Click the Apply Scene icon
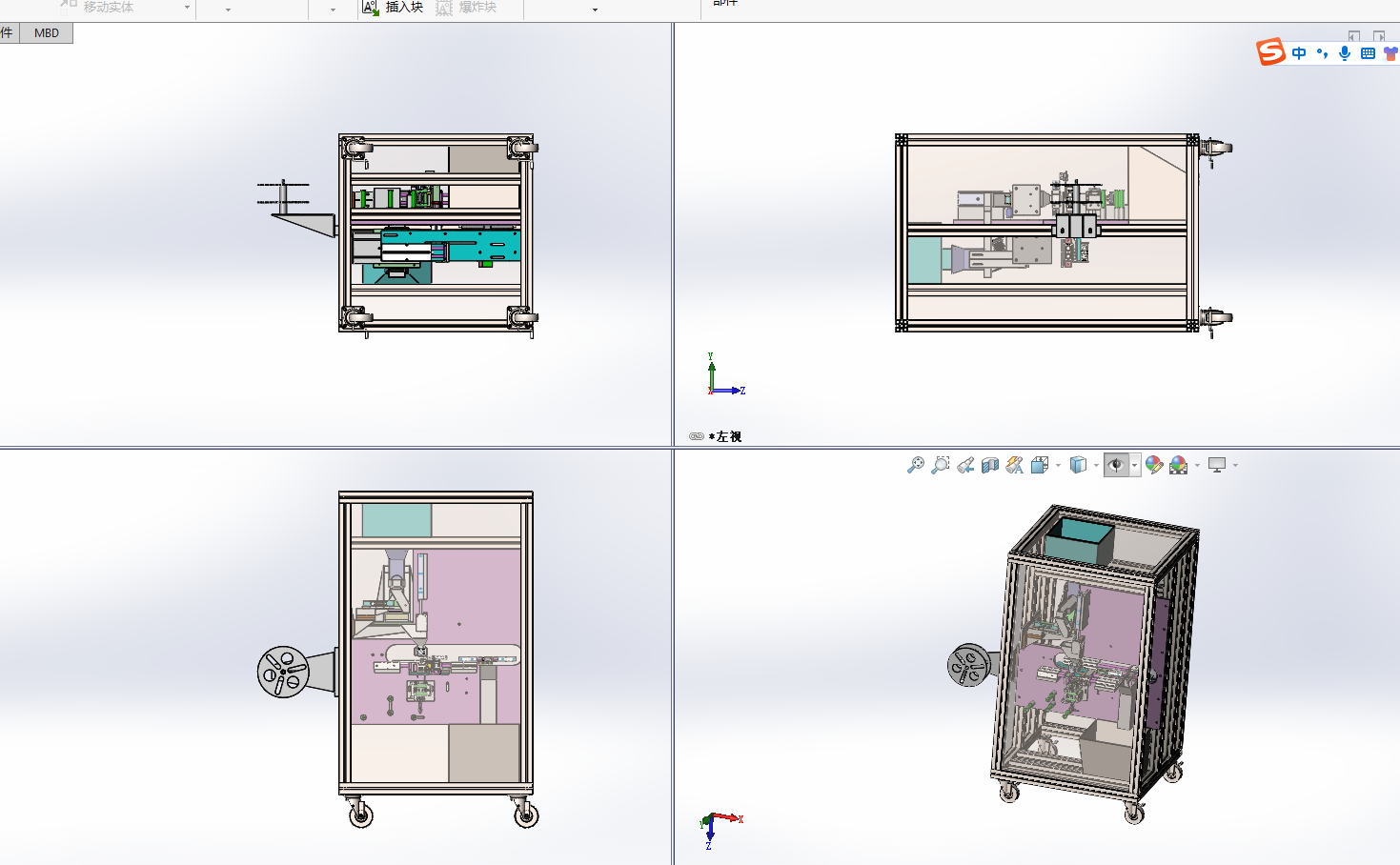This screenshot has width=1400, height=865. pyautogui.click(x=1179, y=465)
